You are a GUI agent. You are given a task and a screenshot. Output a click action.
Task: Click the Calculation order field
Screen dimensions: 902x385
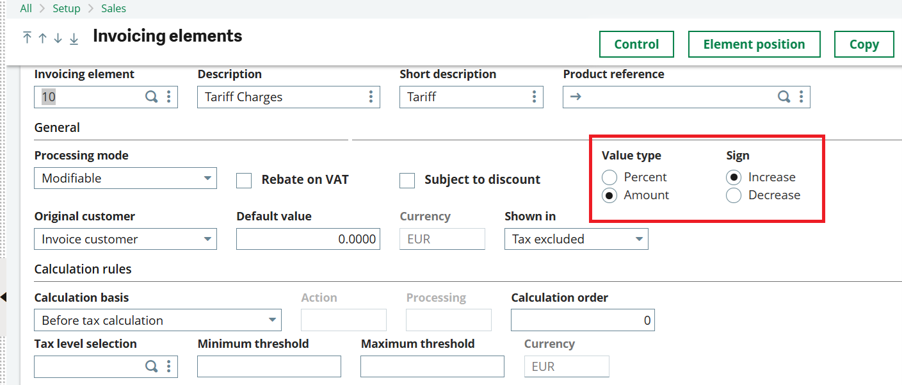(583, 321)
